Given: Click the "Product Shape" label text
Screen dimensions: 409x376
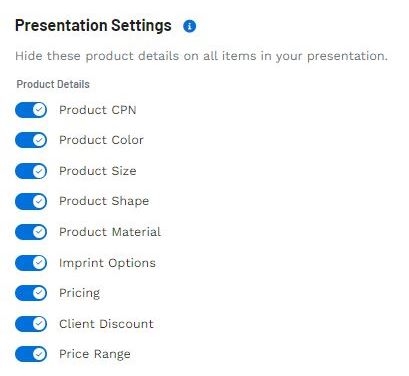Looking at the screenshot, I should pyautogui.click(x=104, y=201).
